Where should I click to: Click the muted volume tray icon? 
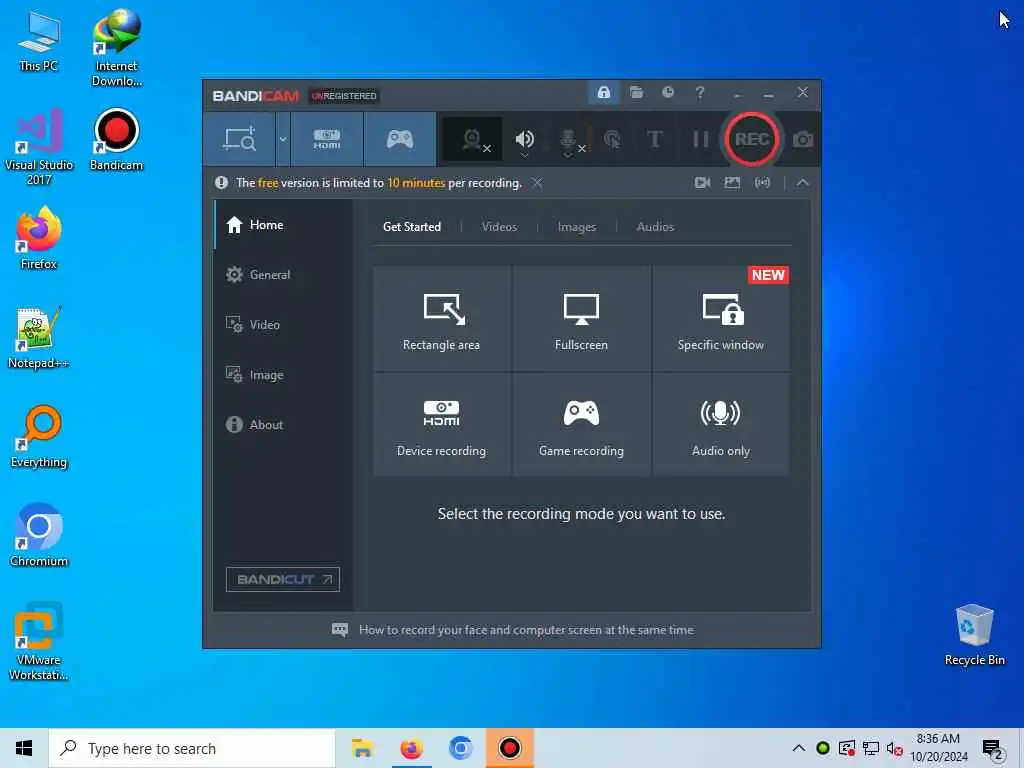(x=895, y=748)
